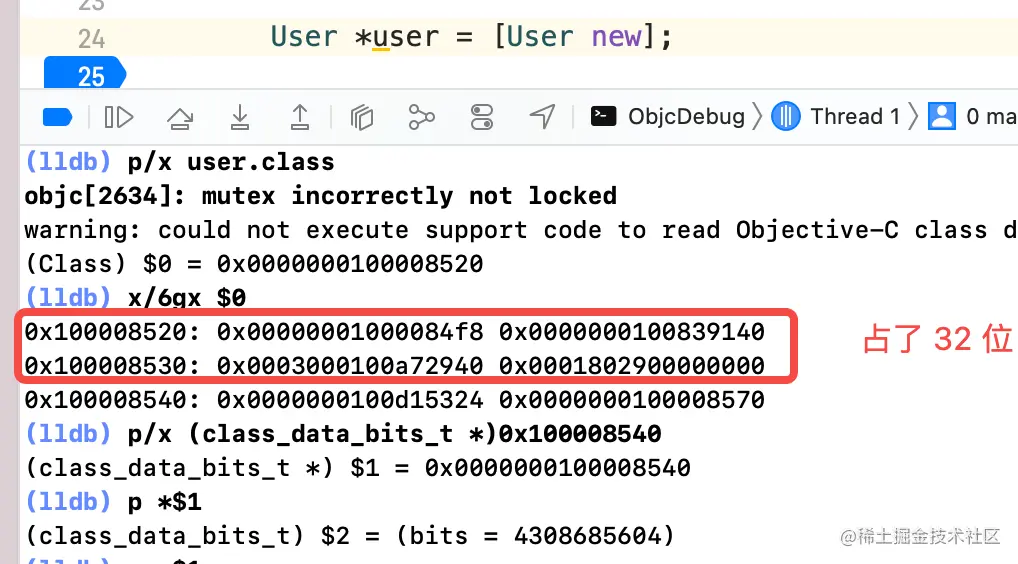Click the memory address line 0x100008540

(395, 400)
